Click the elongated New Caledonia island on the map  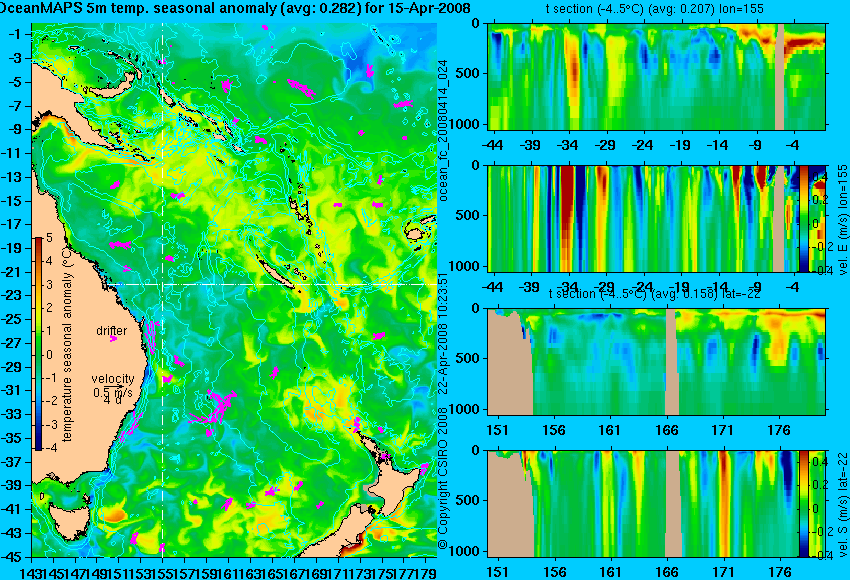(x=278, y=274)
